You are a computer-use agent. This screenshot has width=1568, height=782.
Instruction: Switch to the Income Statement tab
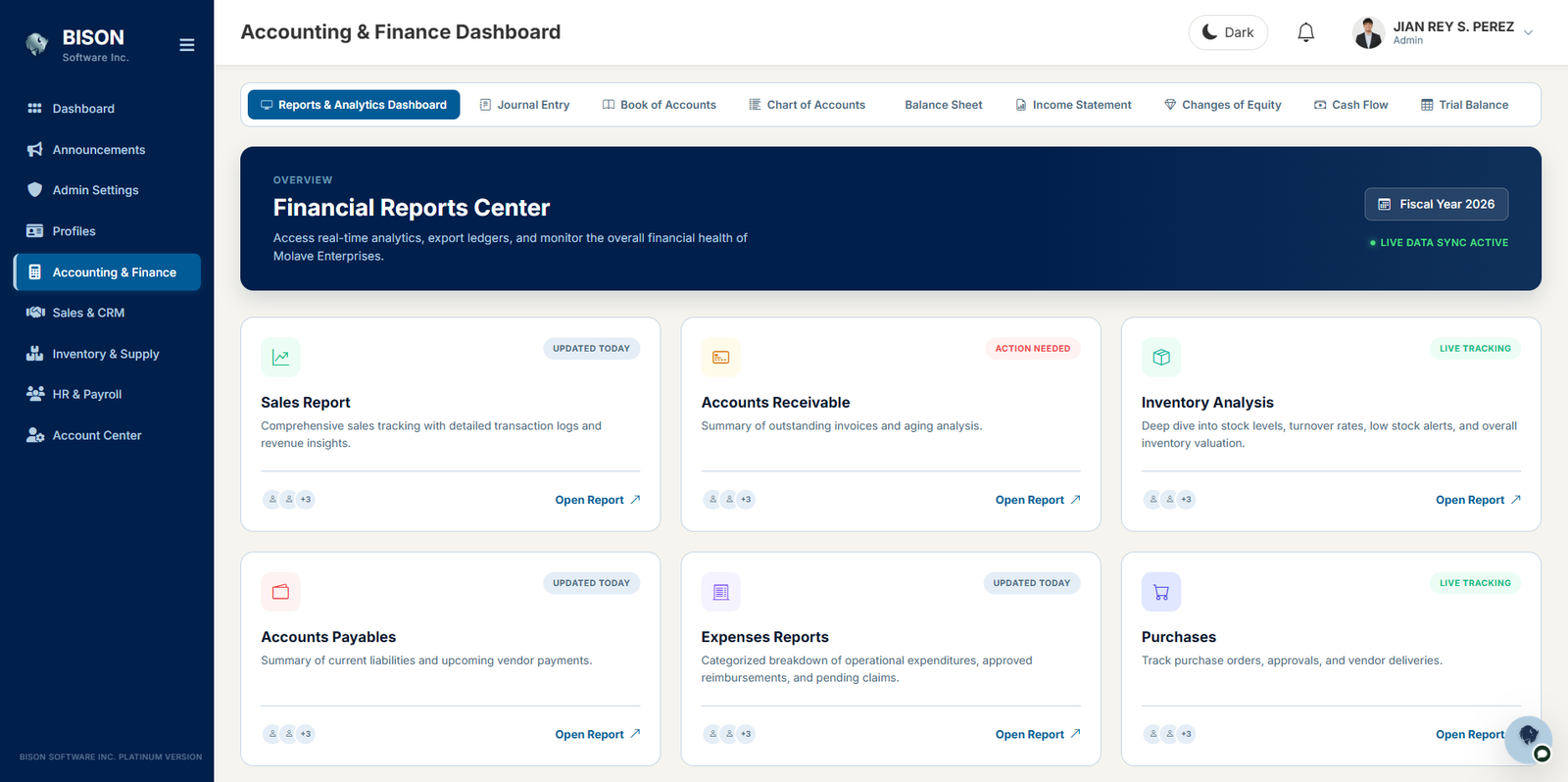(1073, 105)
